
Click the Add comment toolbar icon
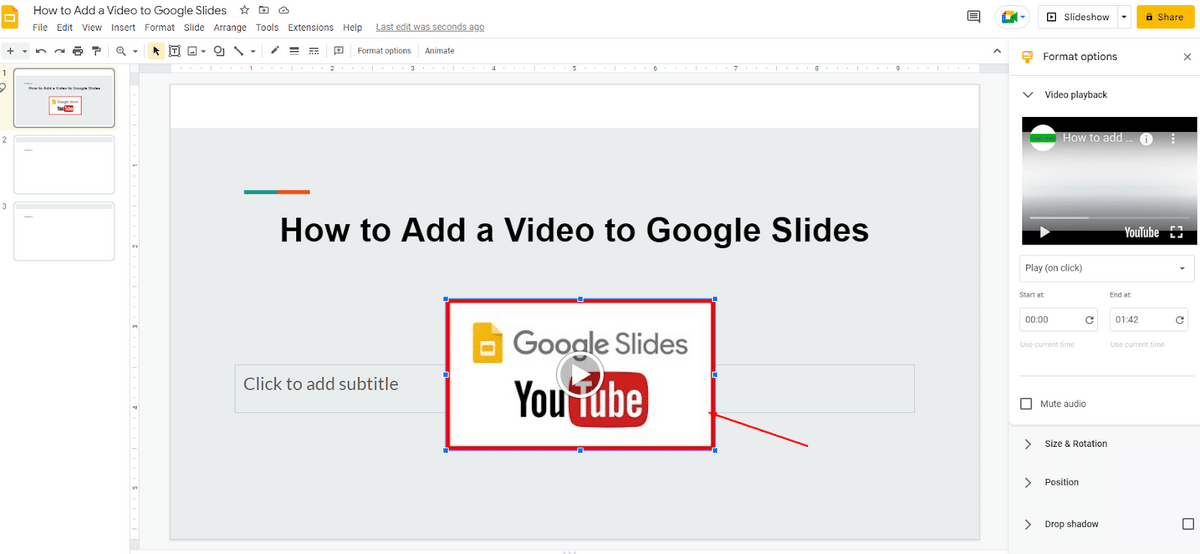(338, 51)
